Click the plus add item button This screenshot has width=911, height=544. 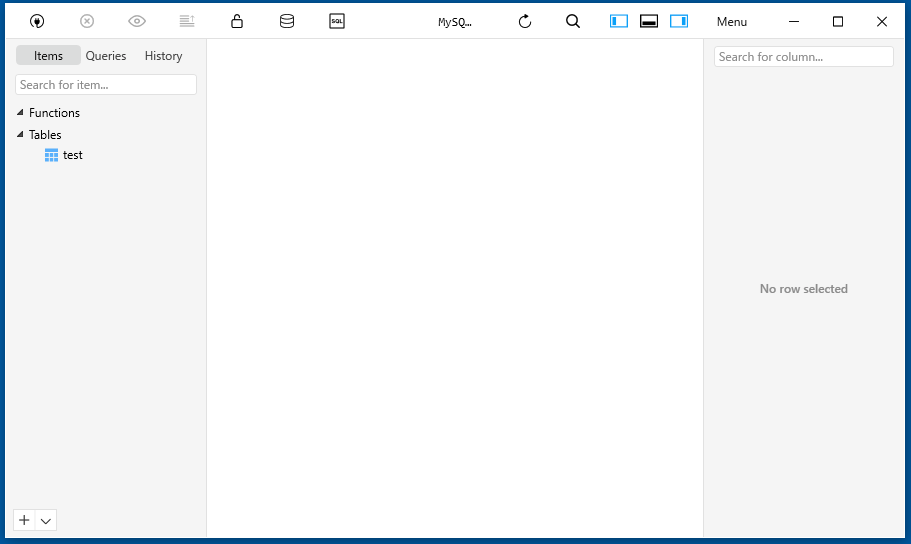click(24, 520)
